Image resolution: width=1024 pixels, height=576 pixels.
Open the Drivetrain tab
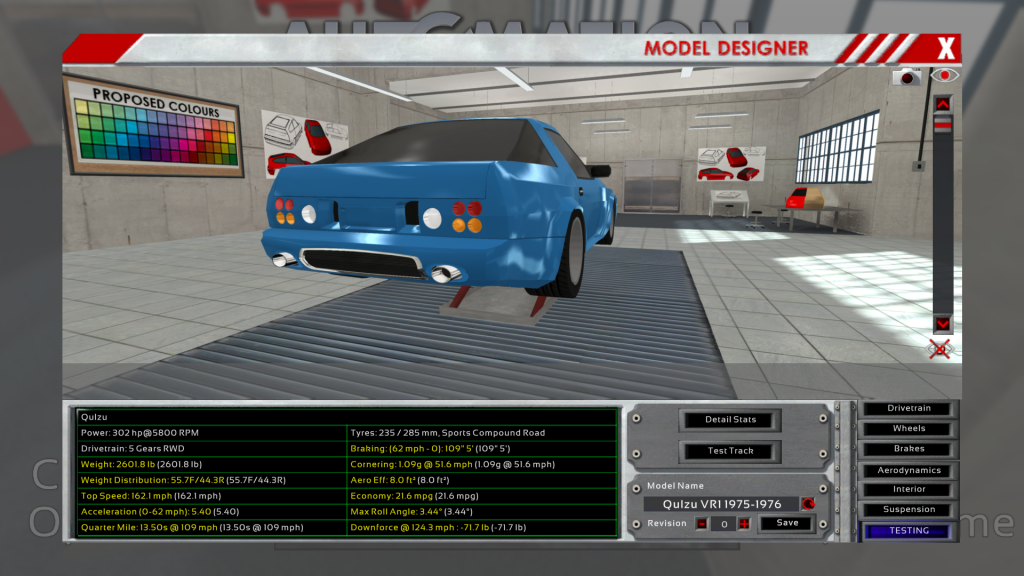click(908, 408)
